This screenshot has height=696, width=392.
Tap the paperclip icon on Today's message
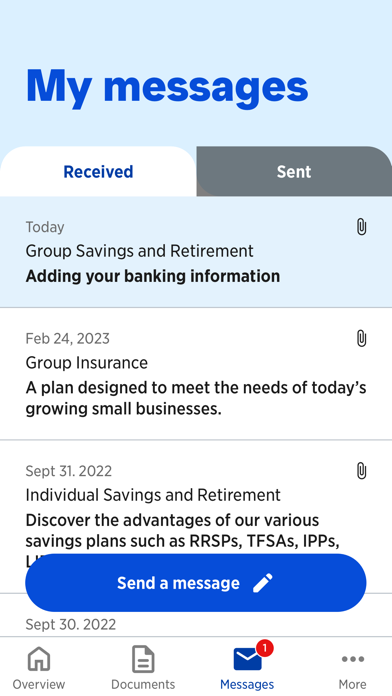361,227
